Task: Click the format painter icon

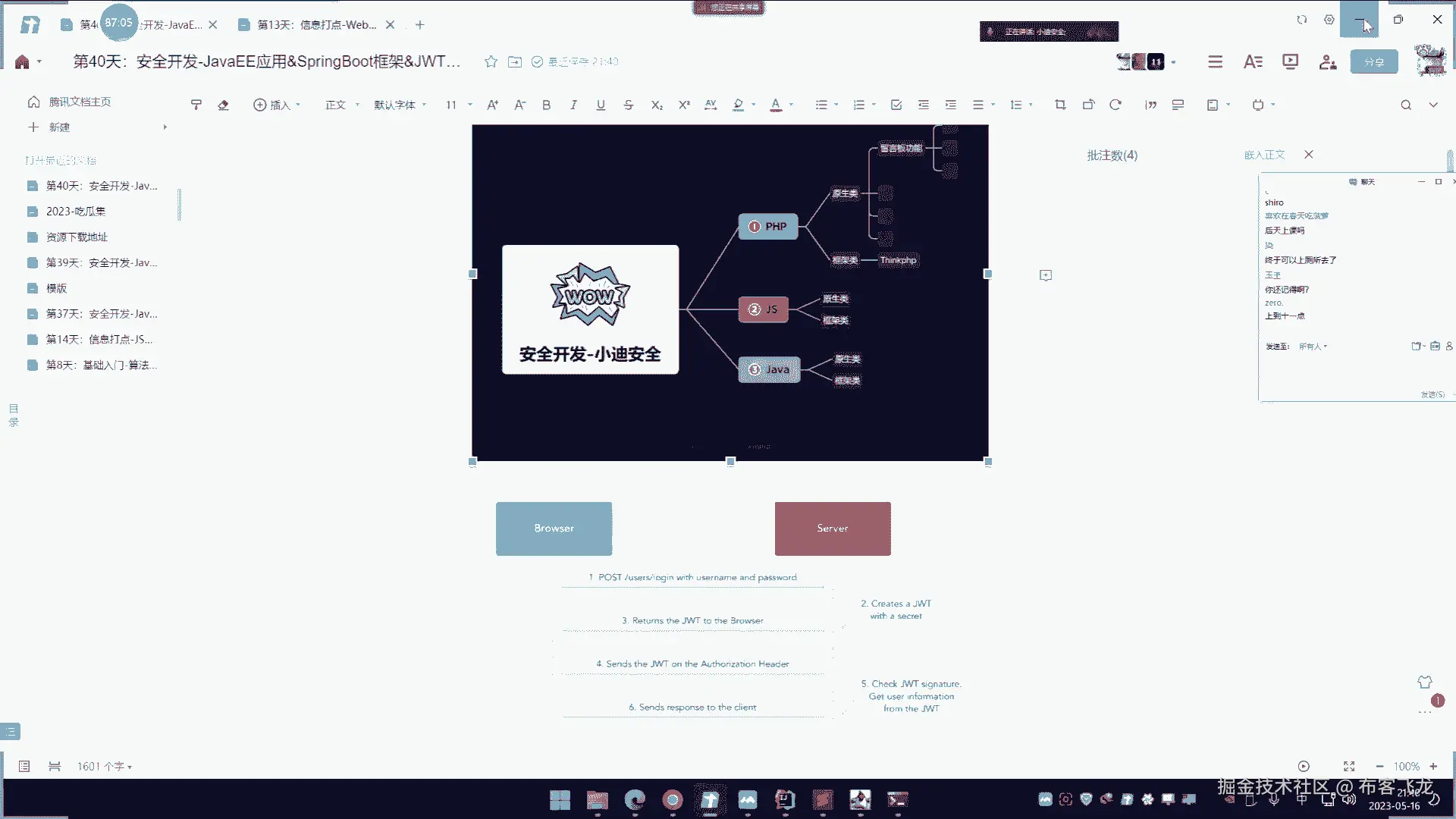Action: tap(196, 105)
